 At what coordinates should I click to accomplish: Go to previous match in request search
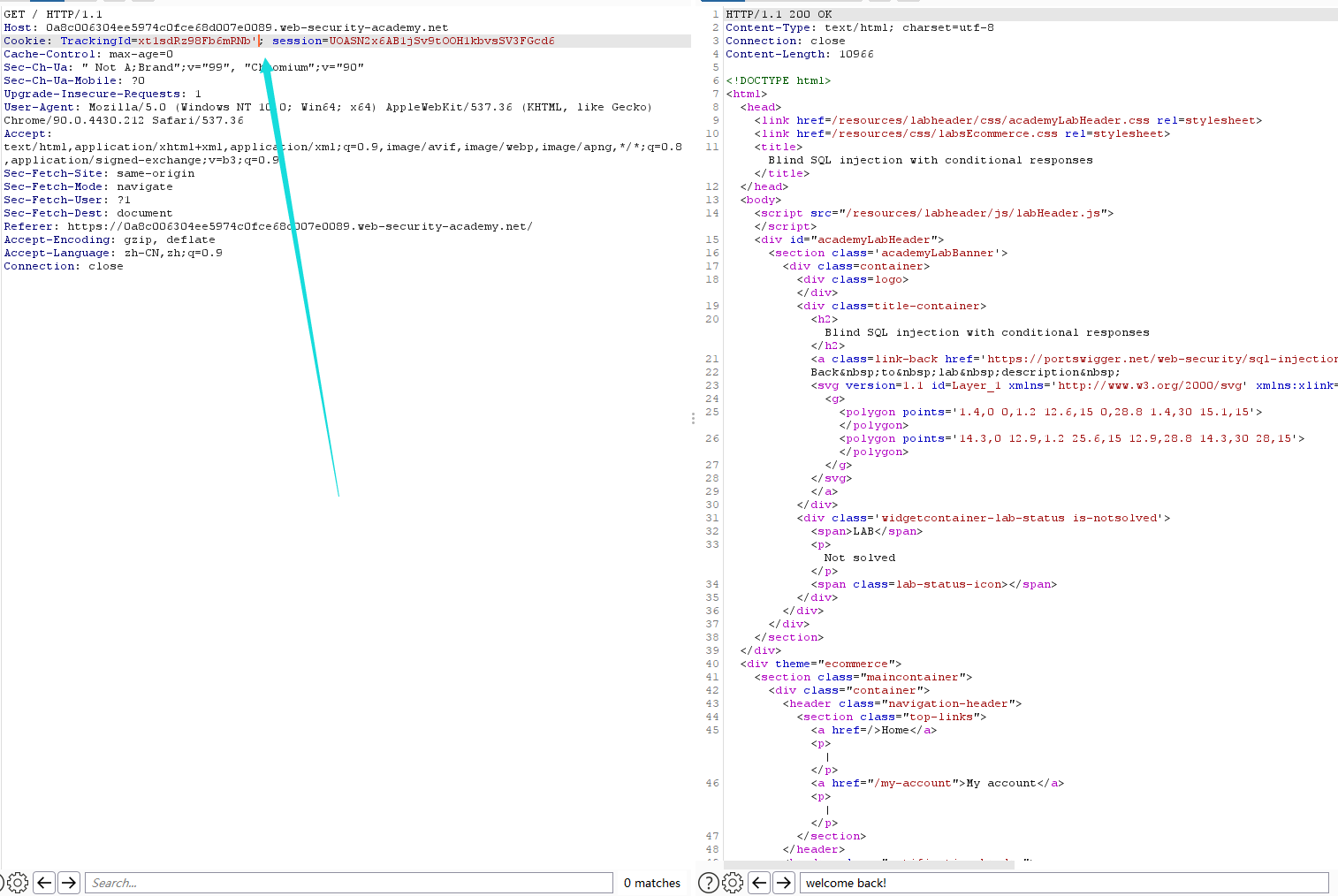(45, 882)
